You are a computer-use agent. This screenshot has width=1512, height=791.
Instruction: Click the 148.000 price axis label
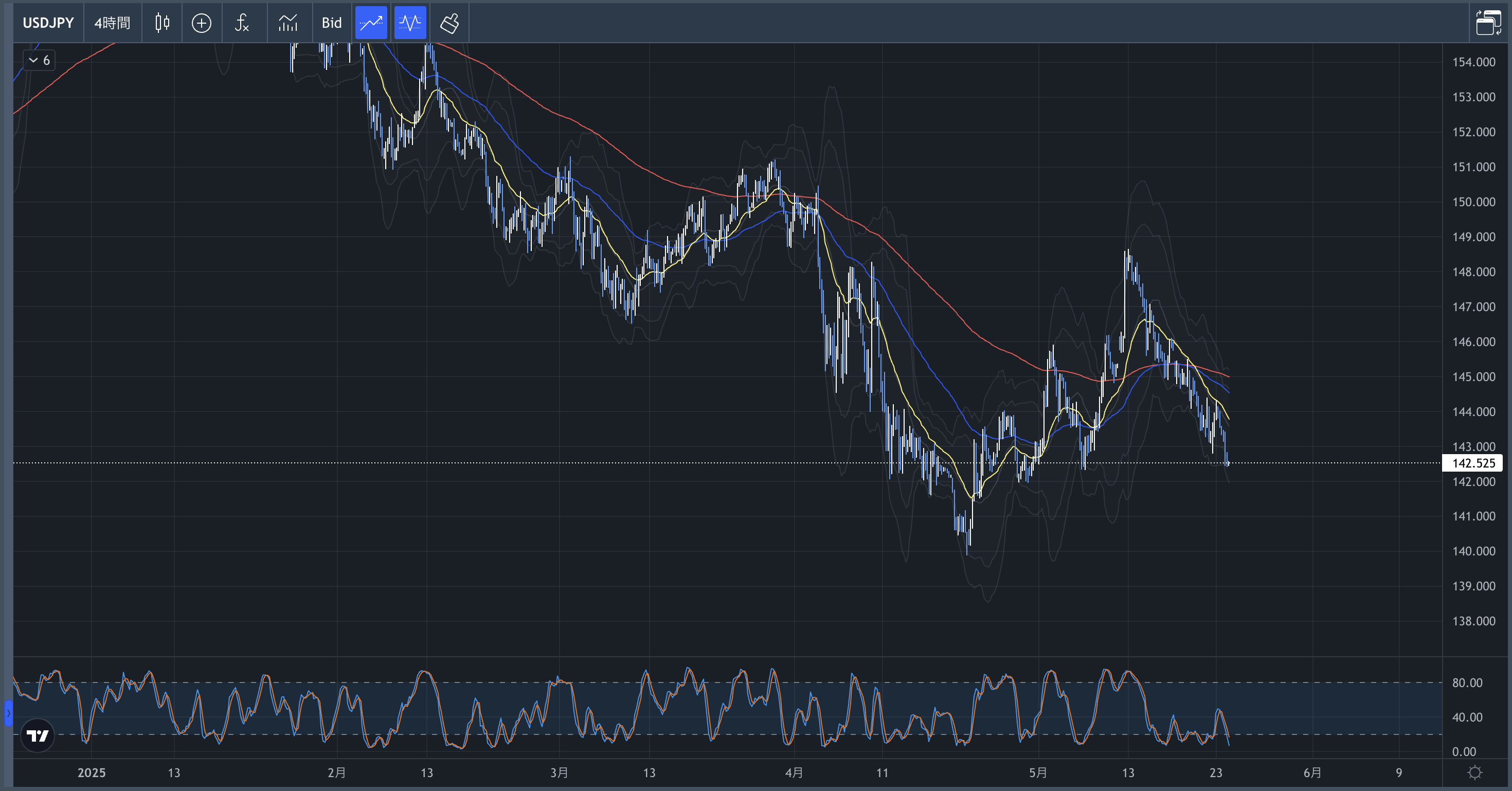coord(1473,272)
